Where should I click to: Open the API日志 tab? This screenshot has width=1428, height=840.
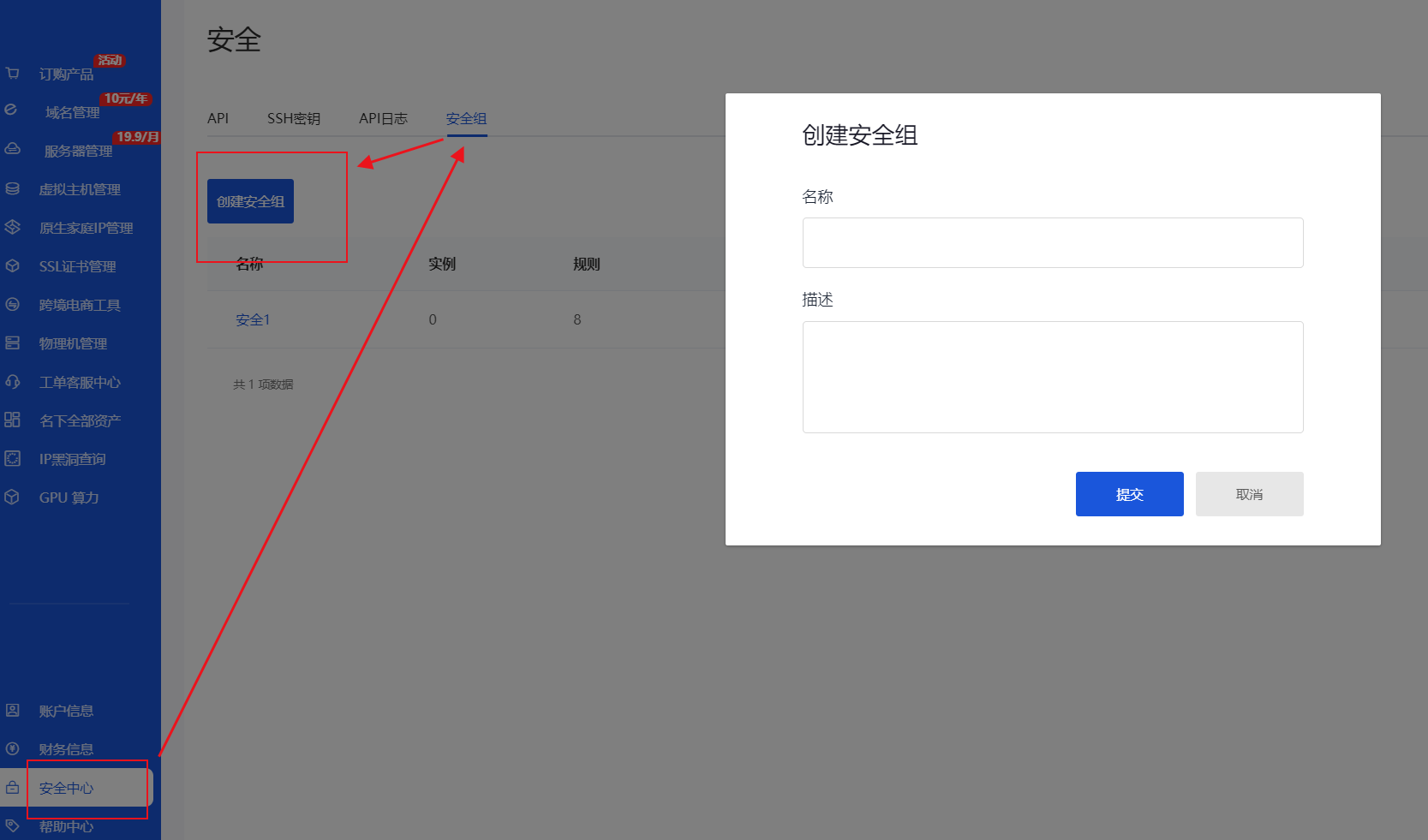[383, 118]
